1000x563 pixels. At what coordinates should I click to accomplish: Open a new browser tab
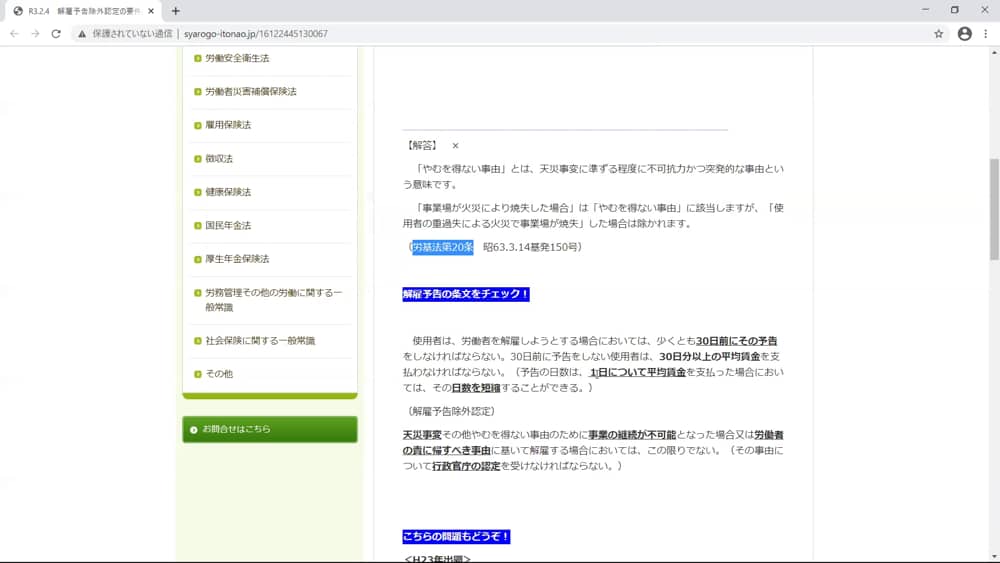tap(175, 11)
